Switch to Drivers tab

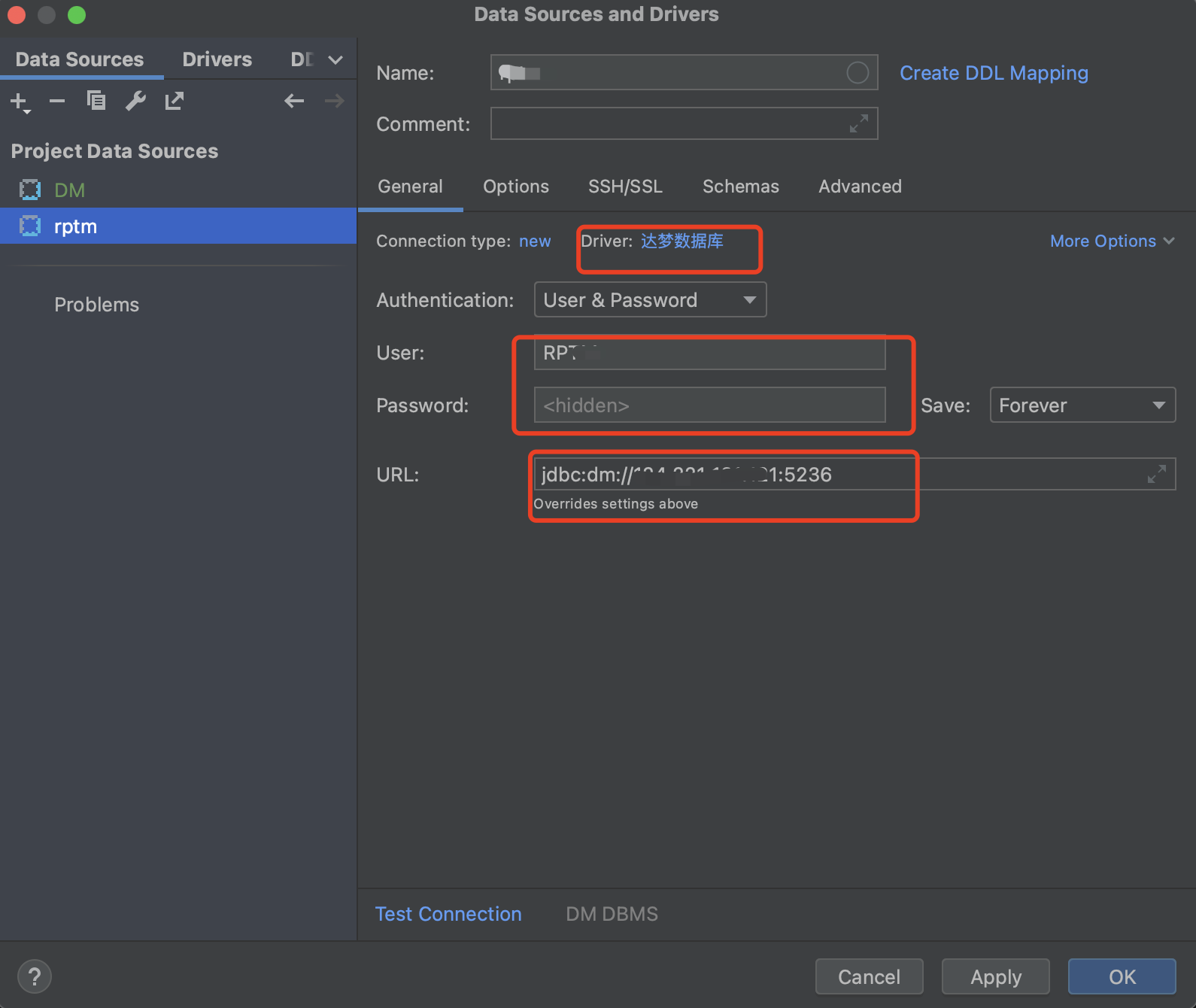pos(217,59)
